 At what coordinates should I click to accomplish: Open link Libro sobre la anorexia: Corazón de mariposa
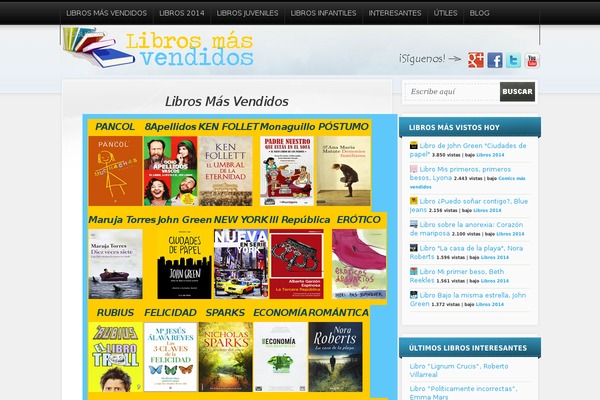[x=466, y=229]
